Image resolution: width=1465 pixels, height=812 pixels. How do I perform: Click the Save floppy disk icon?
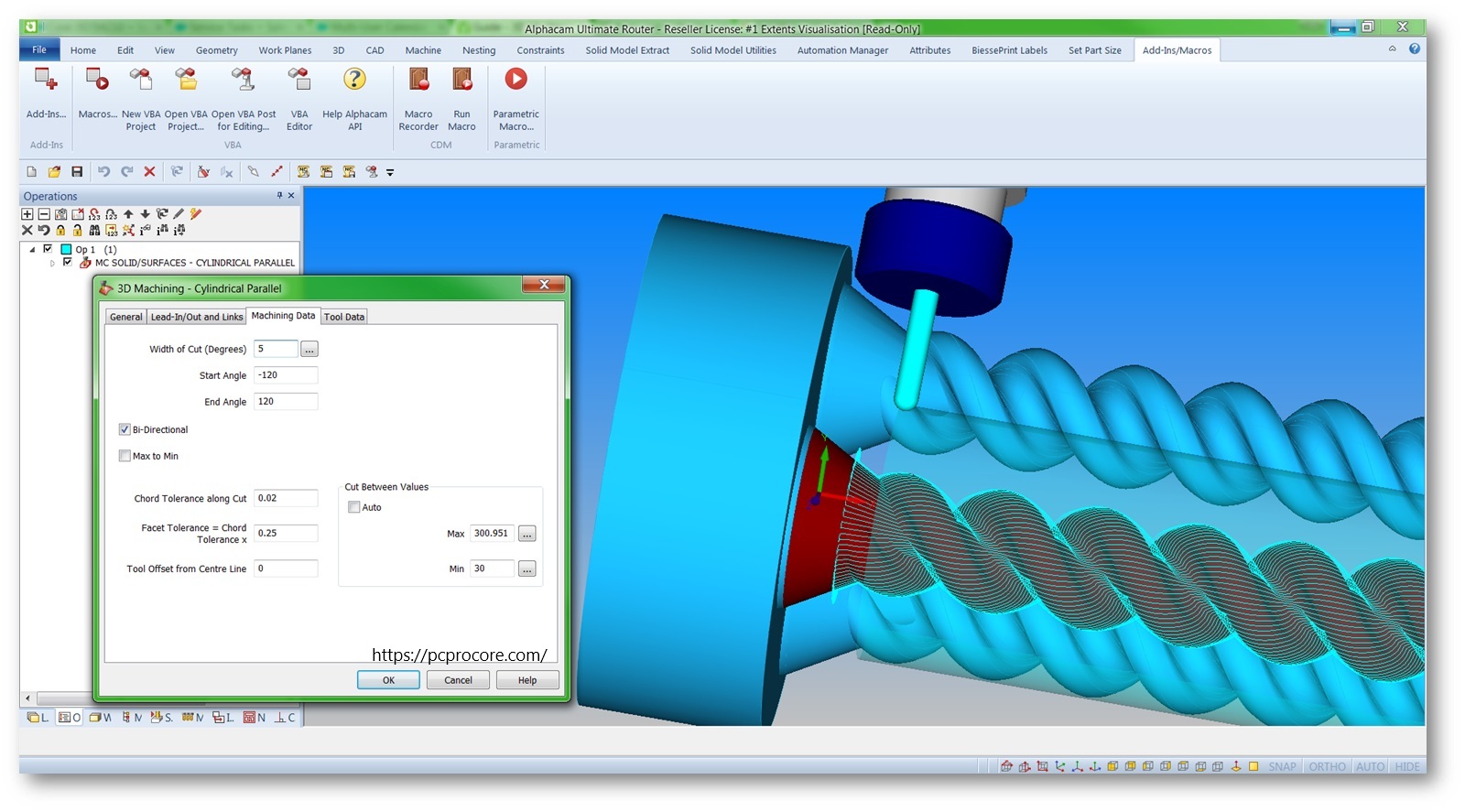[77, 171]
